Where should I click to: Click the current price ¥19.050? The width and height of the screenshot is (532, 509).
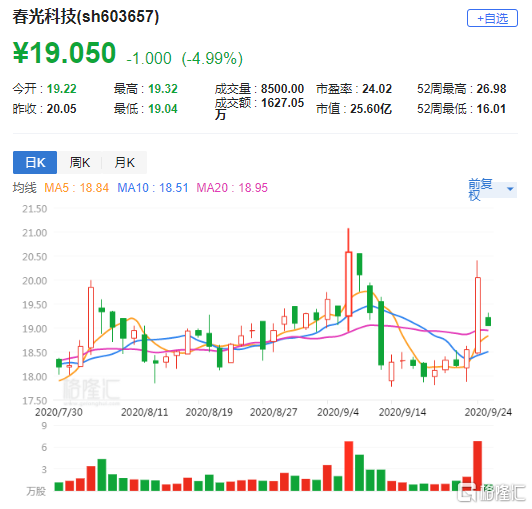tap(64, 53)
